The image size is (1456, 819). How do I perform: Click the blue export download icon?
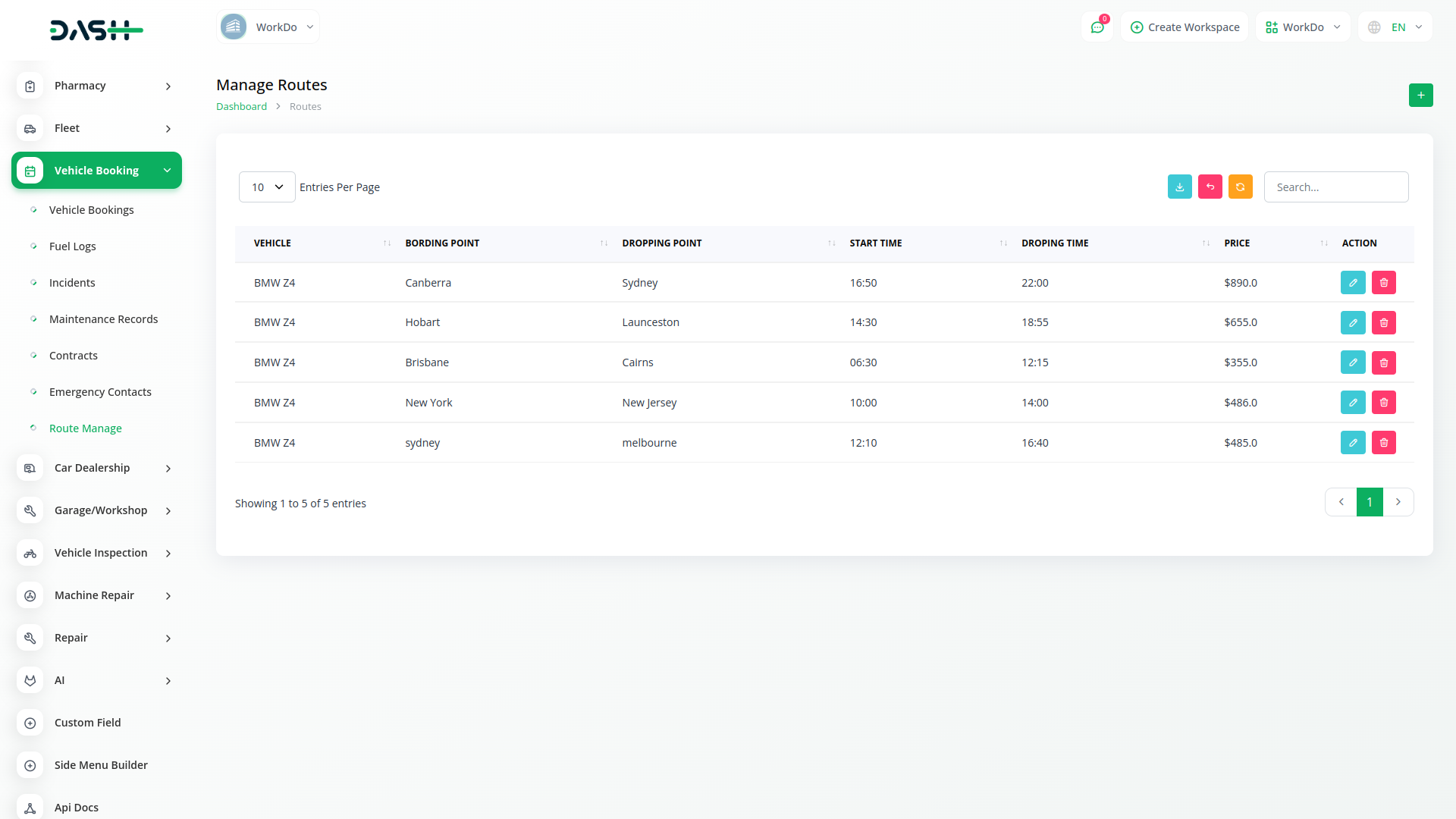1179,187
